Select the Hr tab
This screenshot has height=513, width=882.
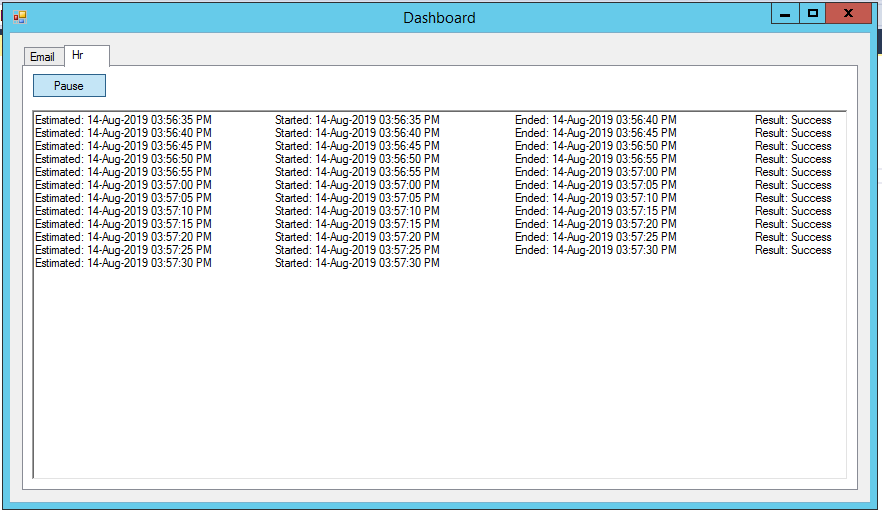coord(87,55)
